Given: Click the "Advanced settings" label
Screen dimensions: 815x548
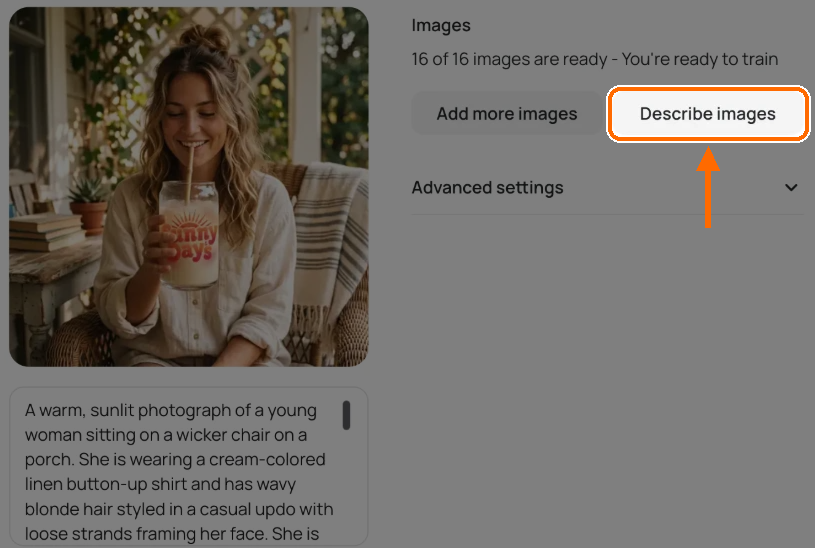Looking at the screenshot, I should (488, 188).
